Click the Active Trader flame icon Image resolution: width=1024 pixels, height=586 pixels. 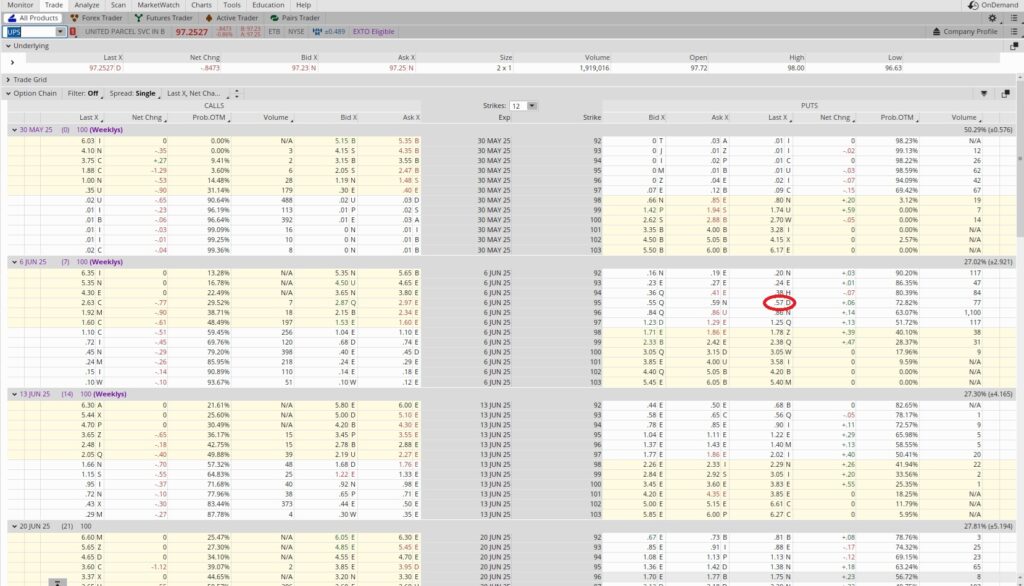coord(209,18)
